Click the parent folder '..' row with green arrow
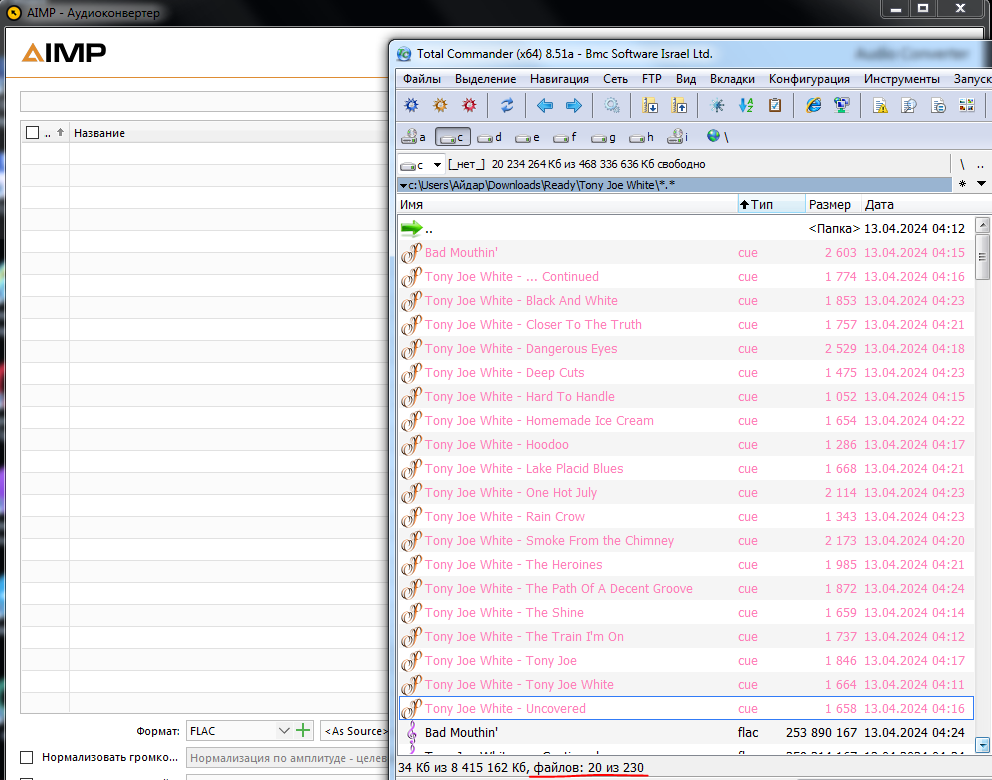The height and width of the screenshot is (780, 992). [x=686, y=228]
